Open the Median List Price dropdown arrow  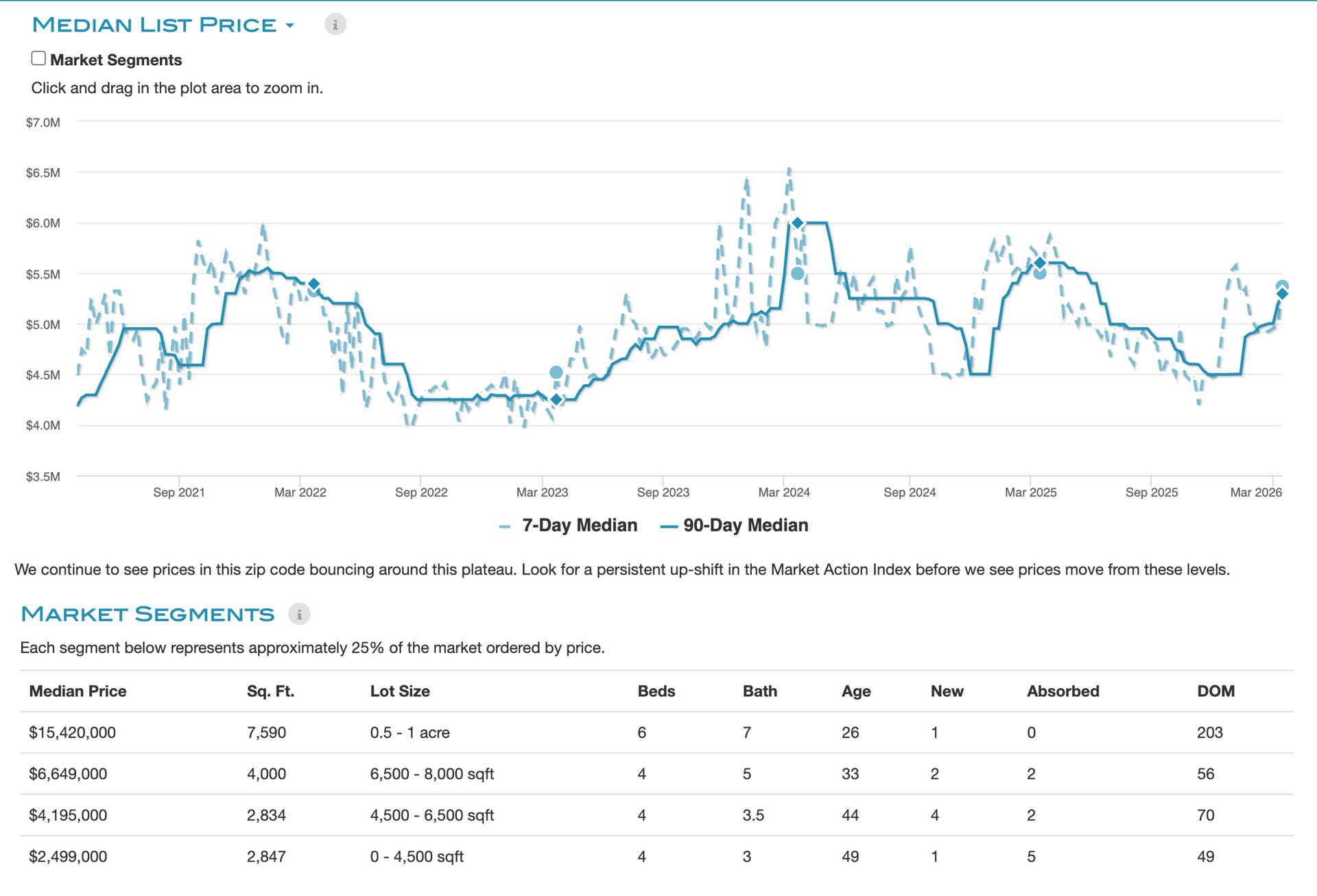tap(290, 26)
